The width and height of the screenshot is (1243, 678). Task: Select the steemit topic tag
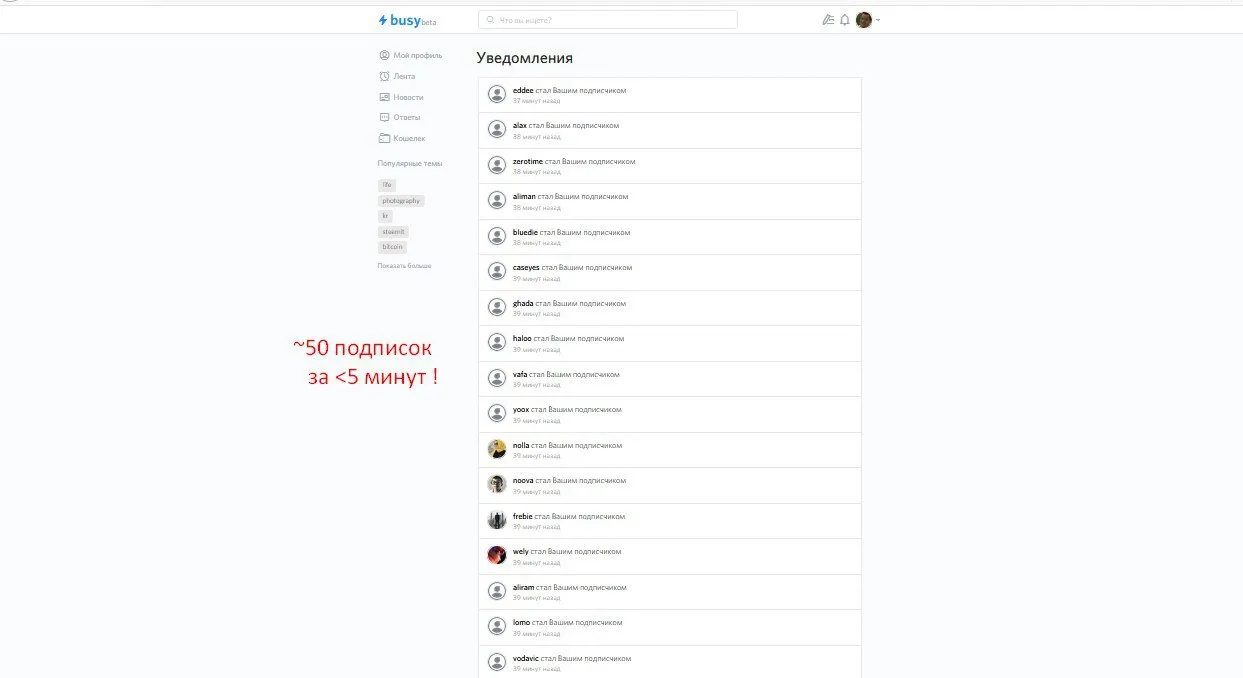[393, 232]
